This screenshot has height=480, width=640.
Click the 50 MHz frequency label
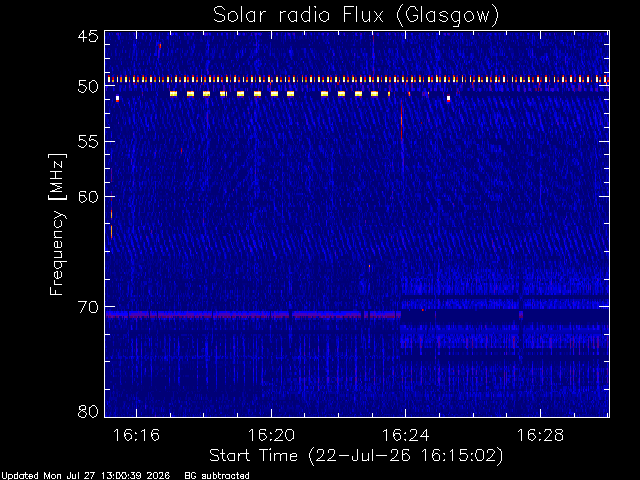coord(88,87)
